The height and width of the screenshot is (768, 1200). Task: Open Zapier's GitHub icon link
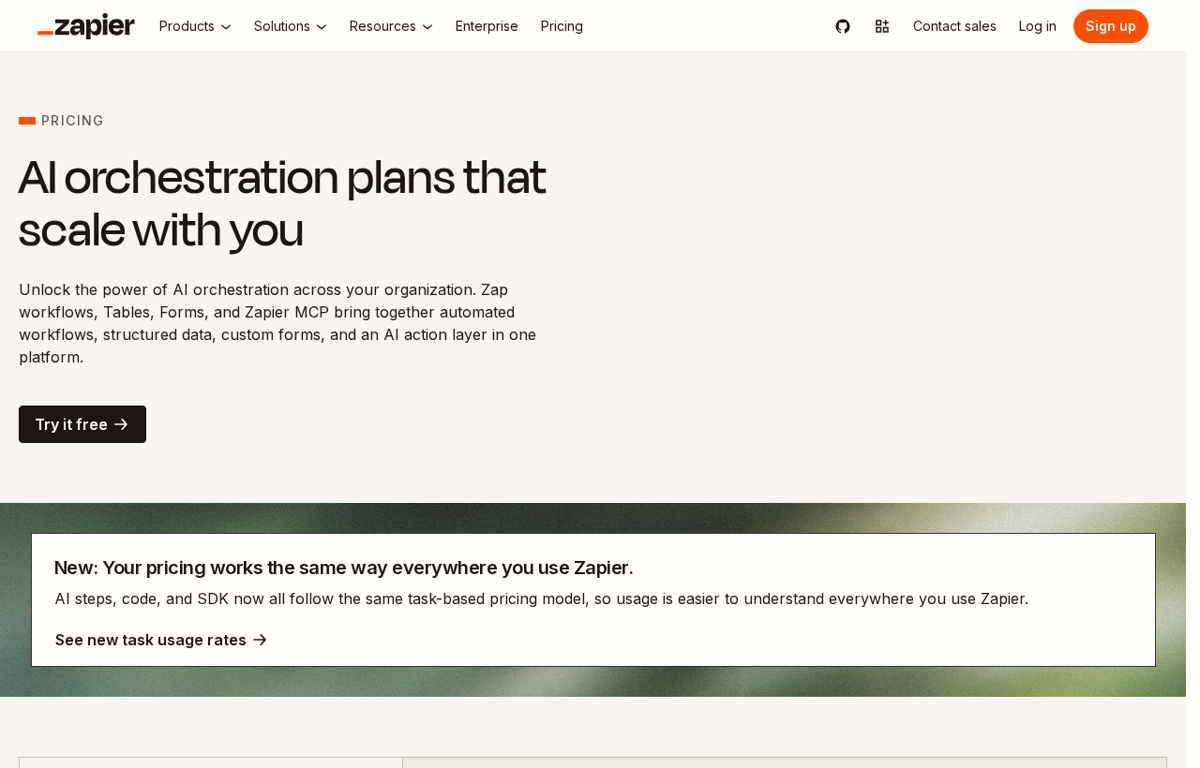(x=843, y=26)
